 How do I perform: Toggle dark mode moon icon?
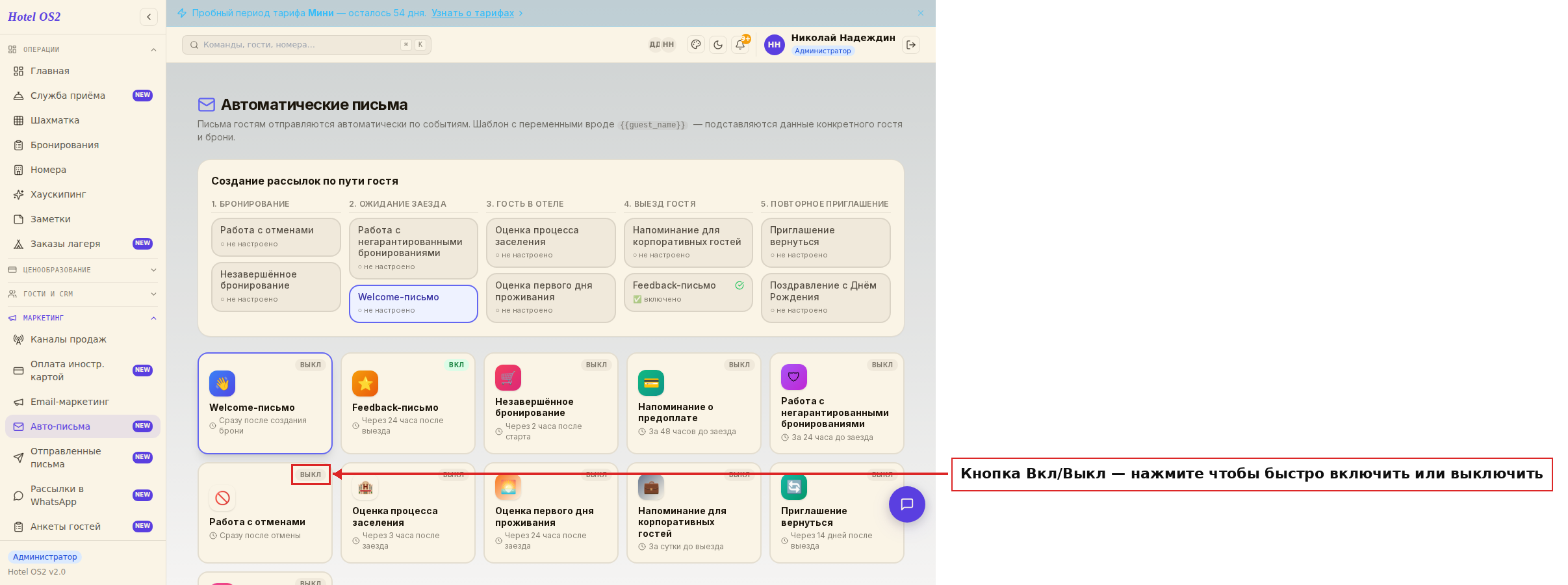tap(718, 45)
